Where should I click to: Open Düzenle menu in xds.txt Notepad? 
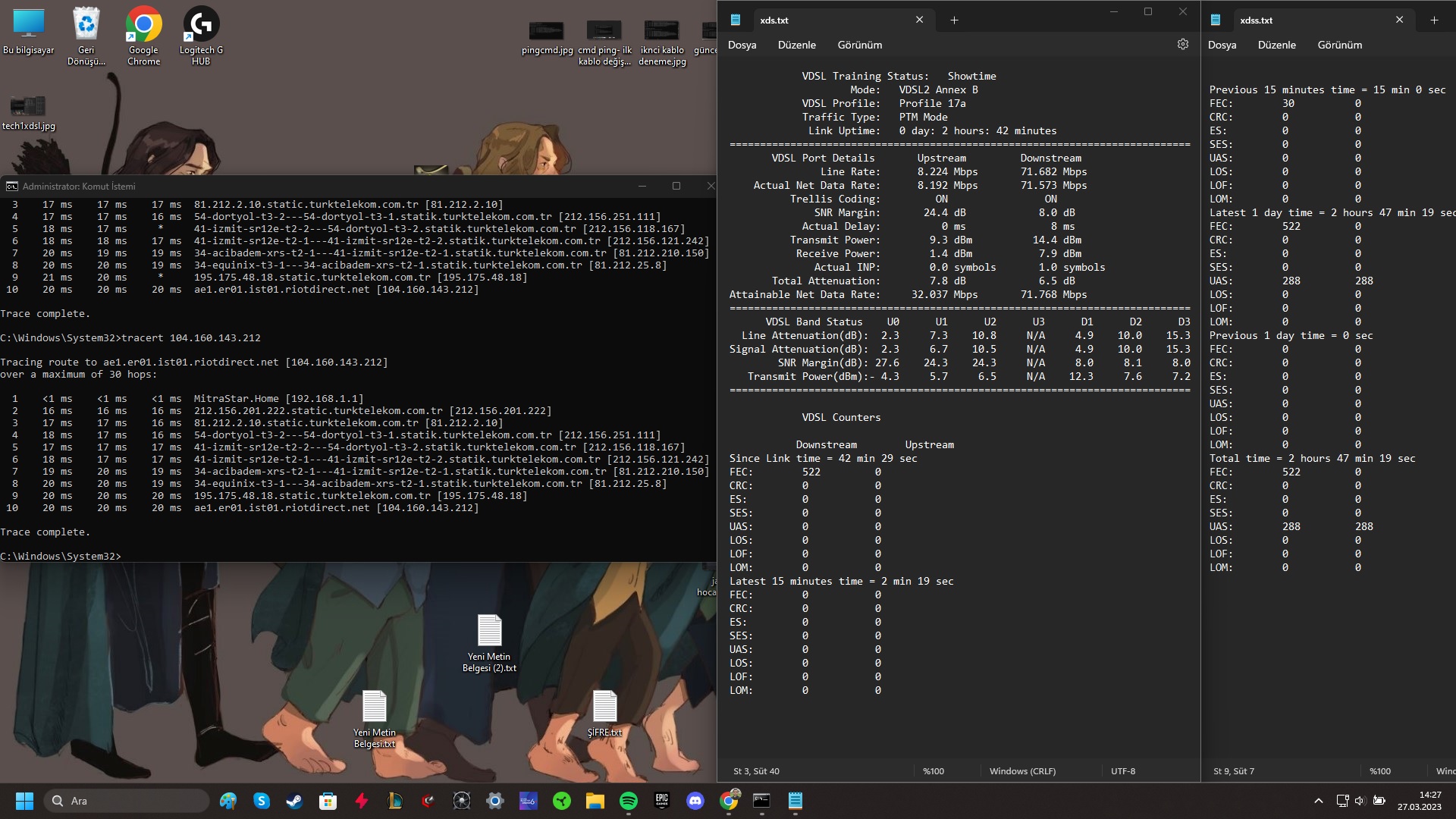(x=796, y=45)
